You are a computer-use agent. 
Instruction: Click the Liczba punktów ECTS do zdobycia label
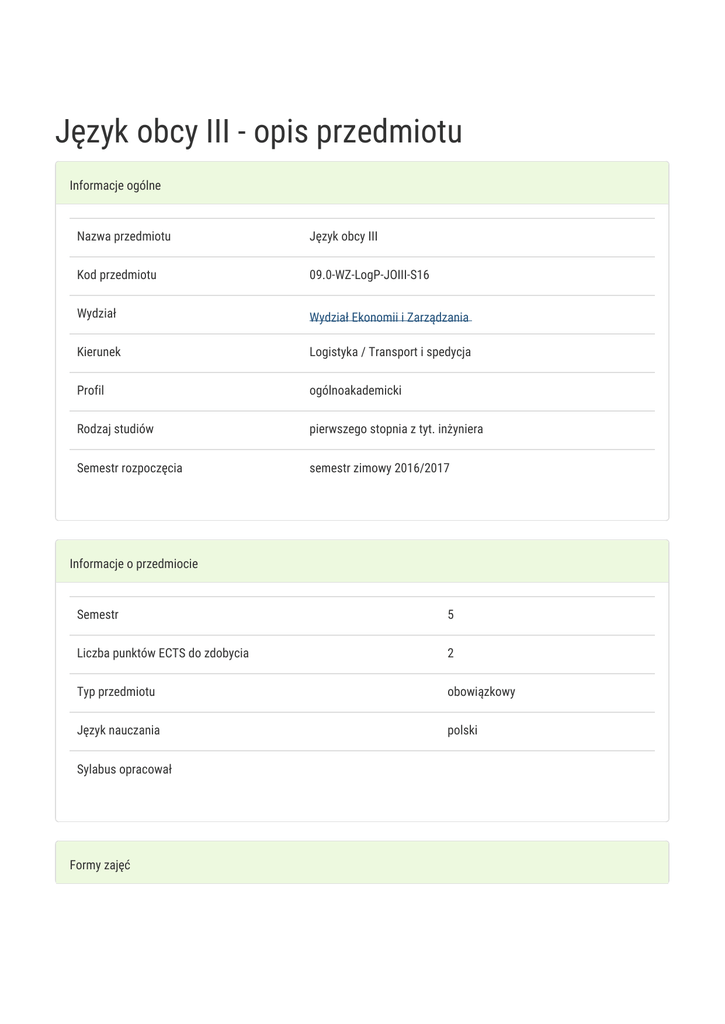click(x=163, y=653)
